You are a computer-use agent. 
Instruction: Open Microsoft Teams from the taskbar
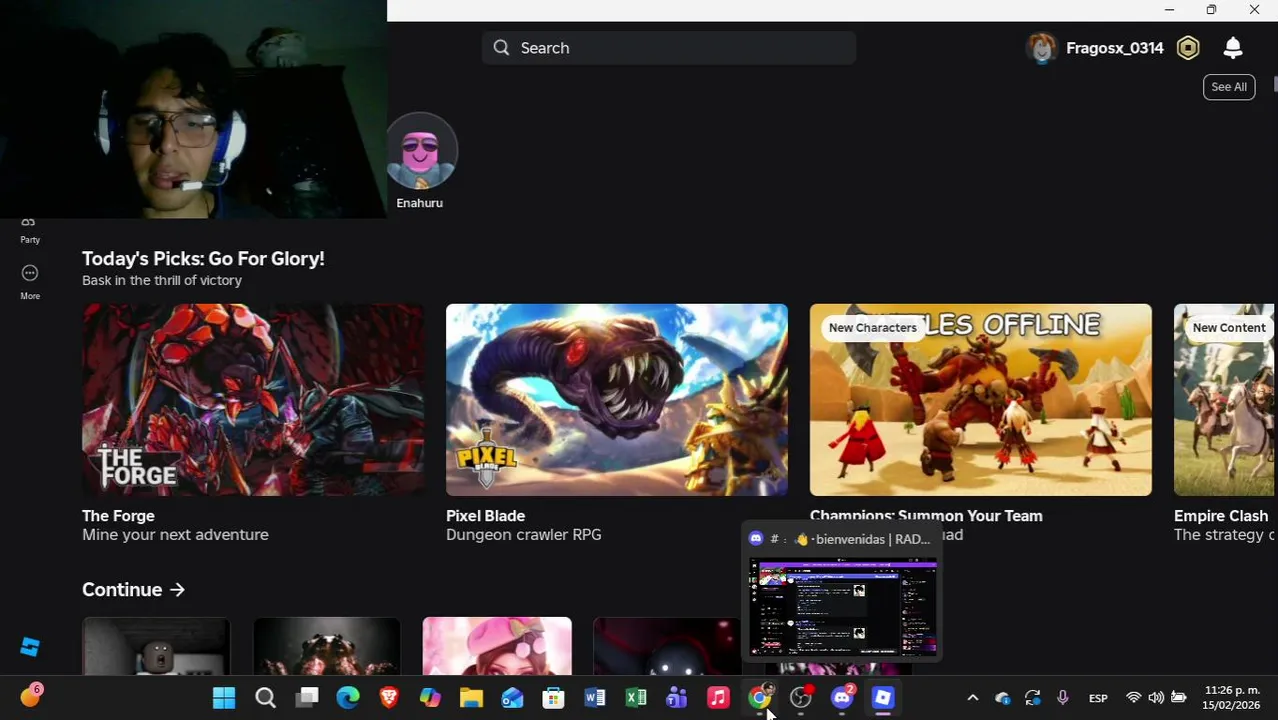(677, 698)
